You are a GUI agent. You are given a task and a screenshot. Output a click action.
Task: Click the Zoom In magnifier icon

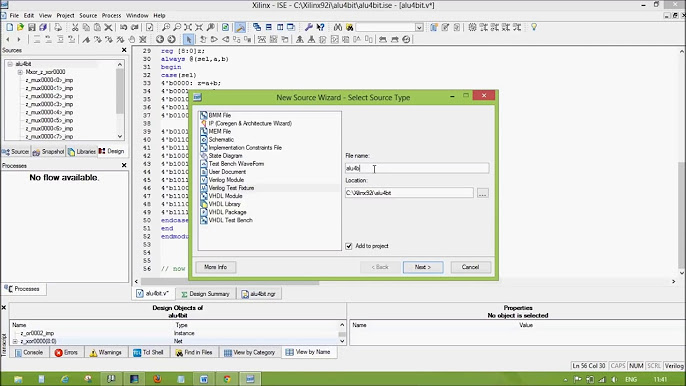(x=166, y=27)
